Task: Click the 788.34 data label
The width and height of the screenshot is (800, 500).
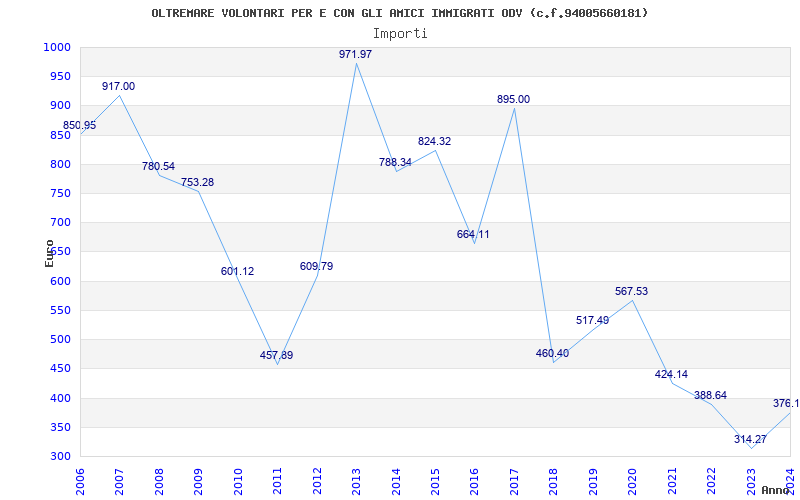Action: pos(395,162)
